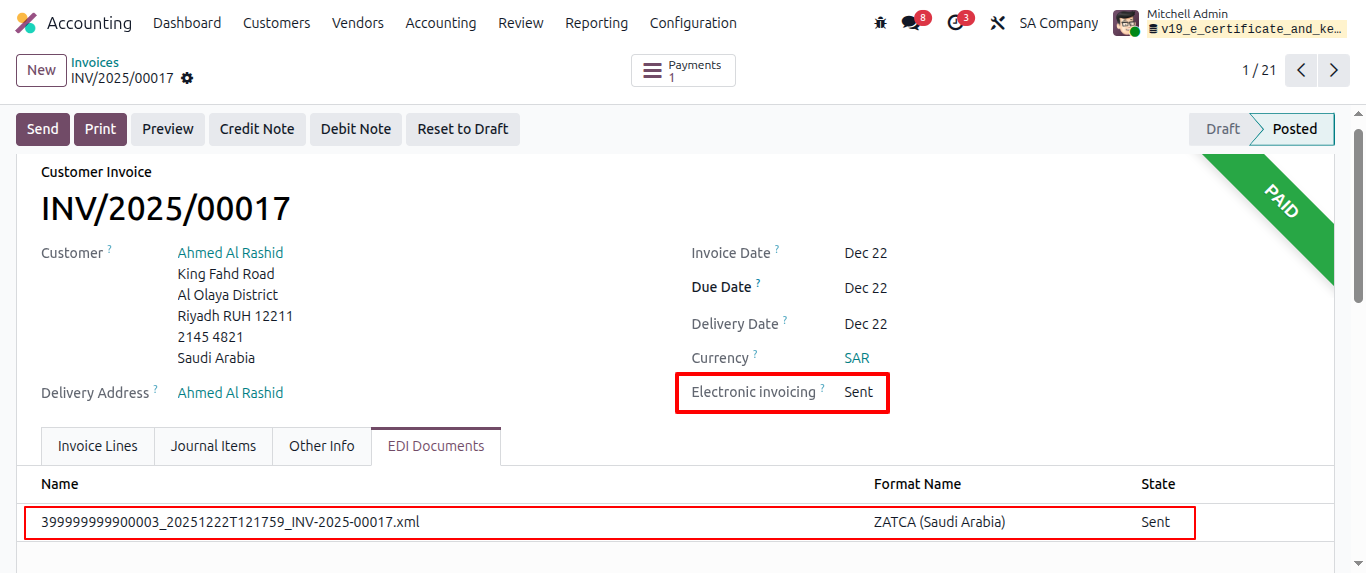Open the chat messages icon

click(x=910, y=23)
